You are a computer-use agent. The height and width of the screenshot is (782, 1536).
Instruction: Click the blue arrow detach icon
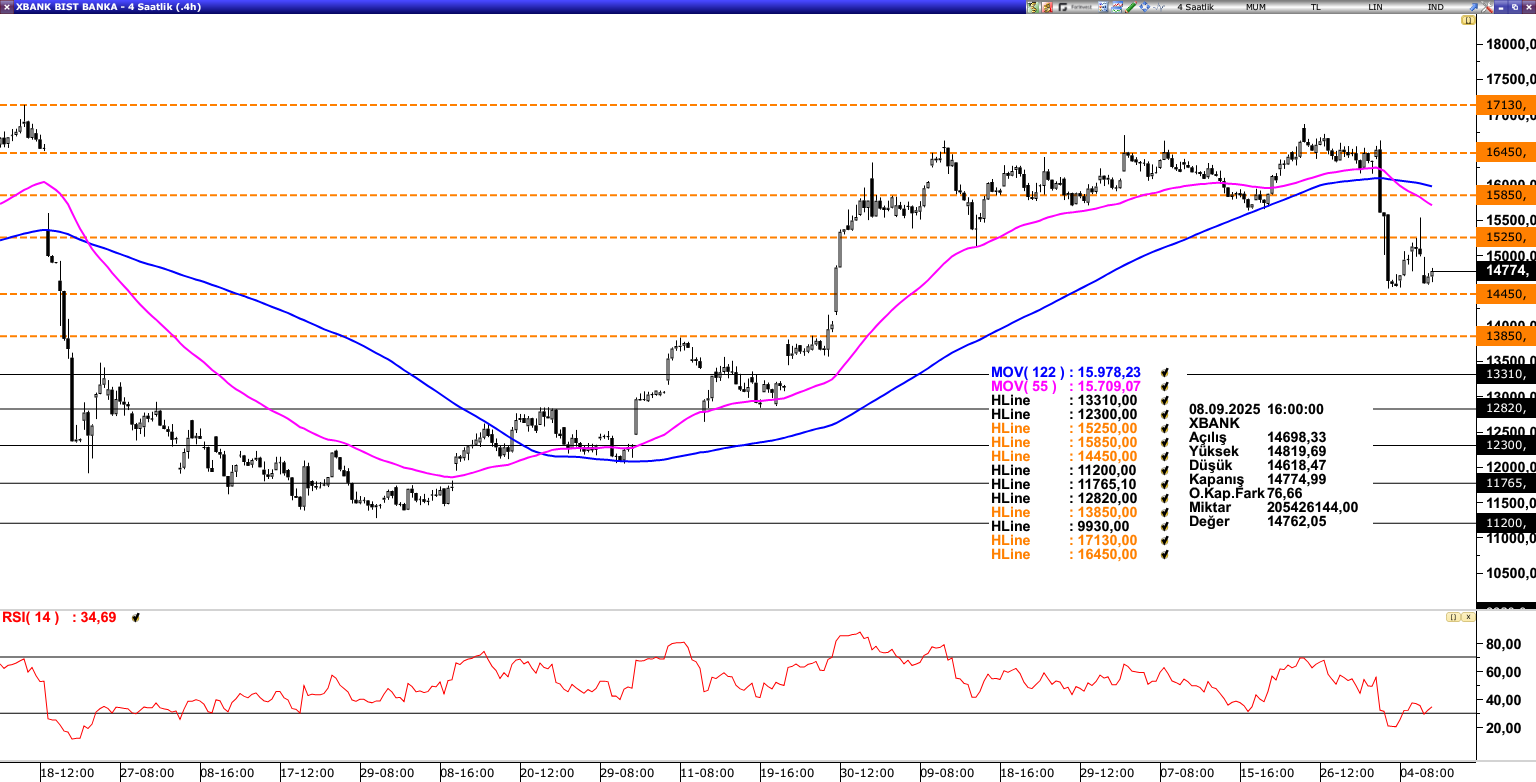point(1473,7)
